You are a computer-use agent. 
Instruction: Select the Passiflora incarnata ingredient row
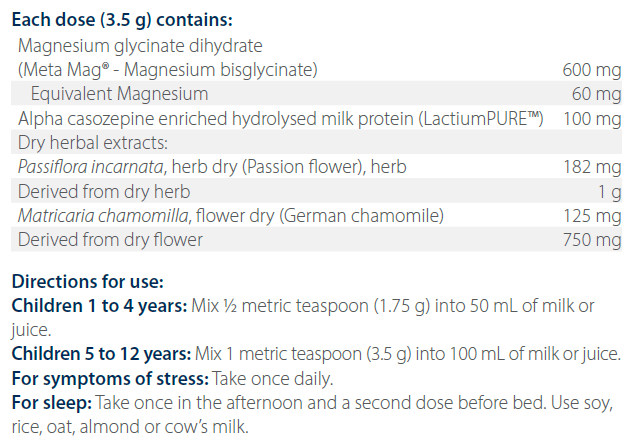click(211, 167)
